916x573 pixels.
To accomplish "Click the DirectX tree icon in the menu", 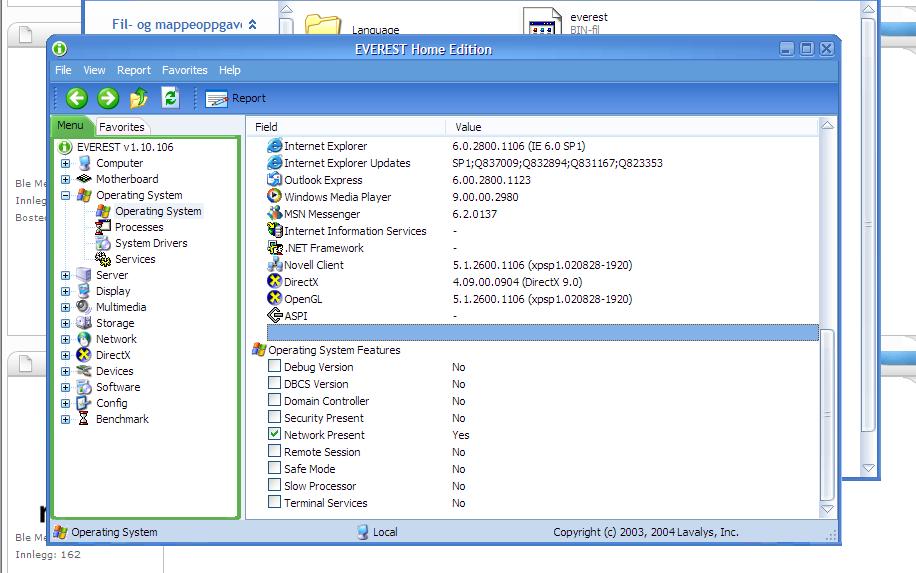I will click(x=84, y=355).
